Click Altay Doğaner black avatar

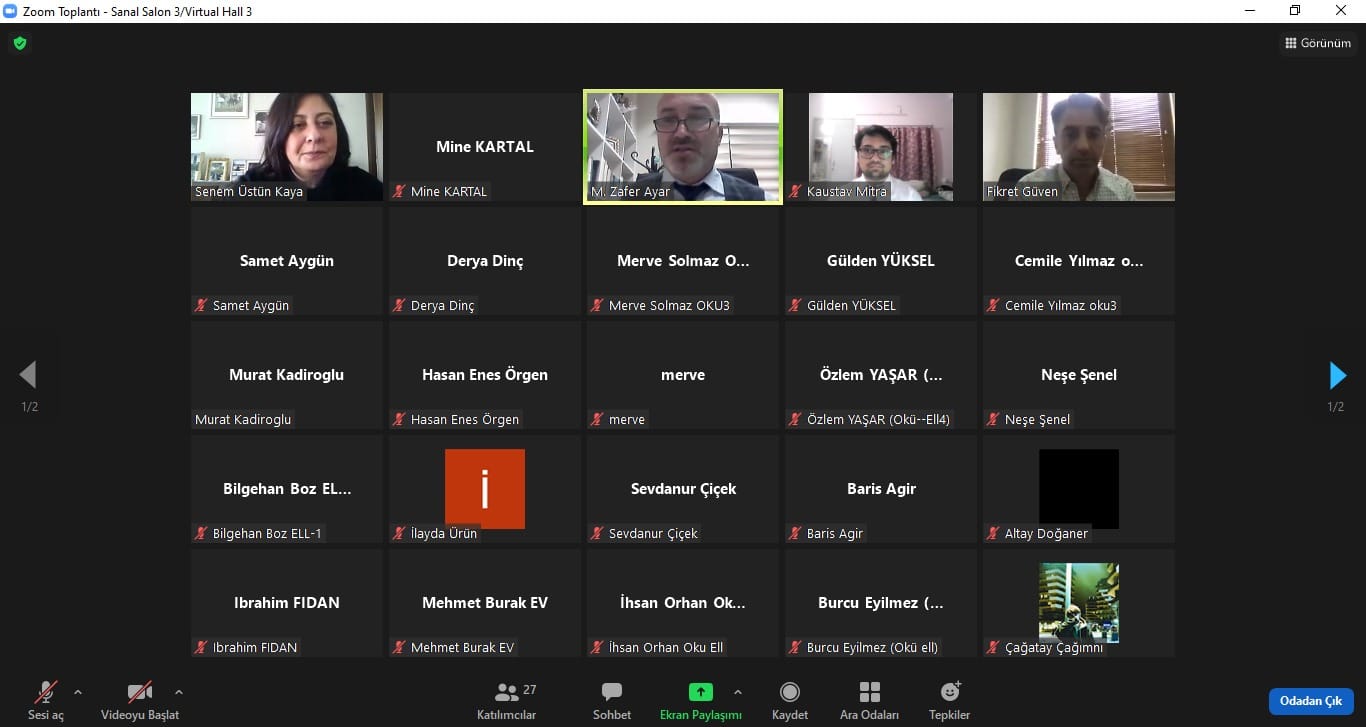(1079, 488)
